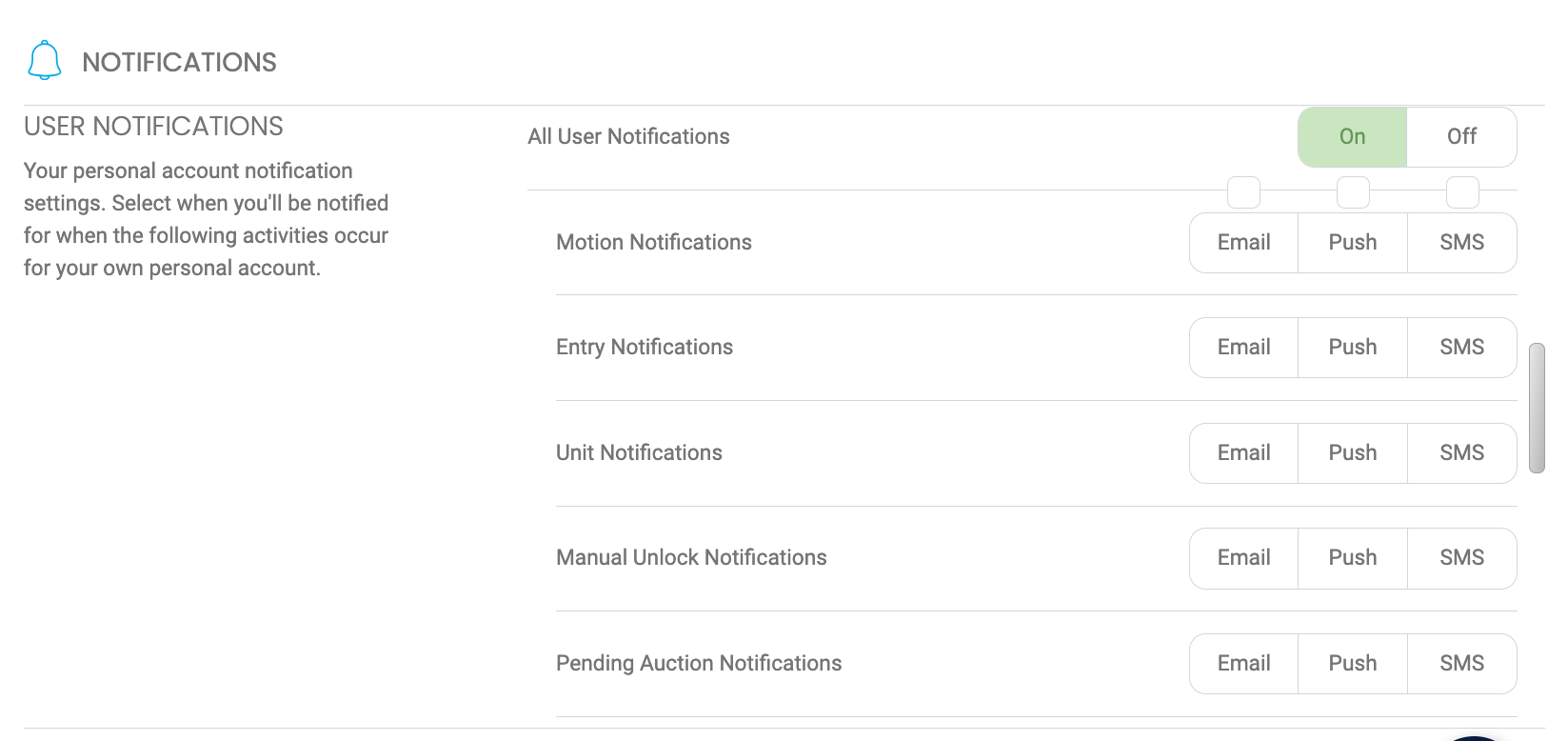Enable SMS for Unit Notifications

click(1462, 453)
